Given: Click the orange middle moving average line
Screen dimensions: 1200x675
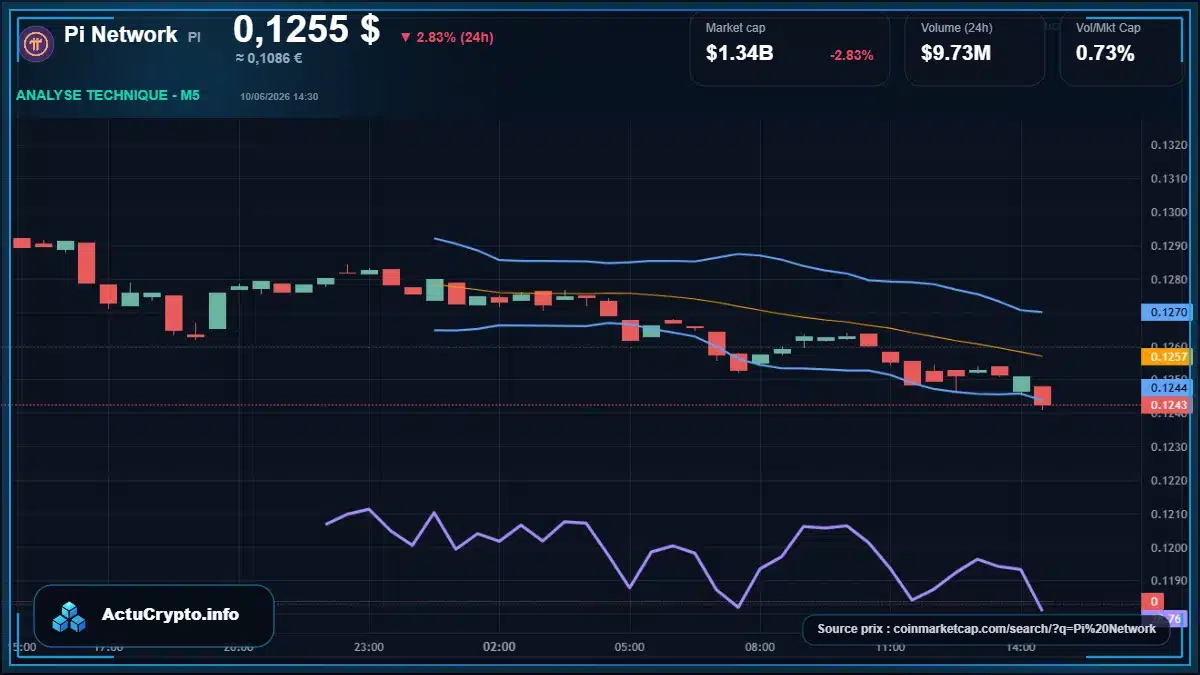Looking at the screenshot, I should (740, 305).
